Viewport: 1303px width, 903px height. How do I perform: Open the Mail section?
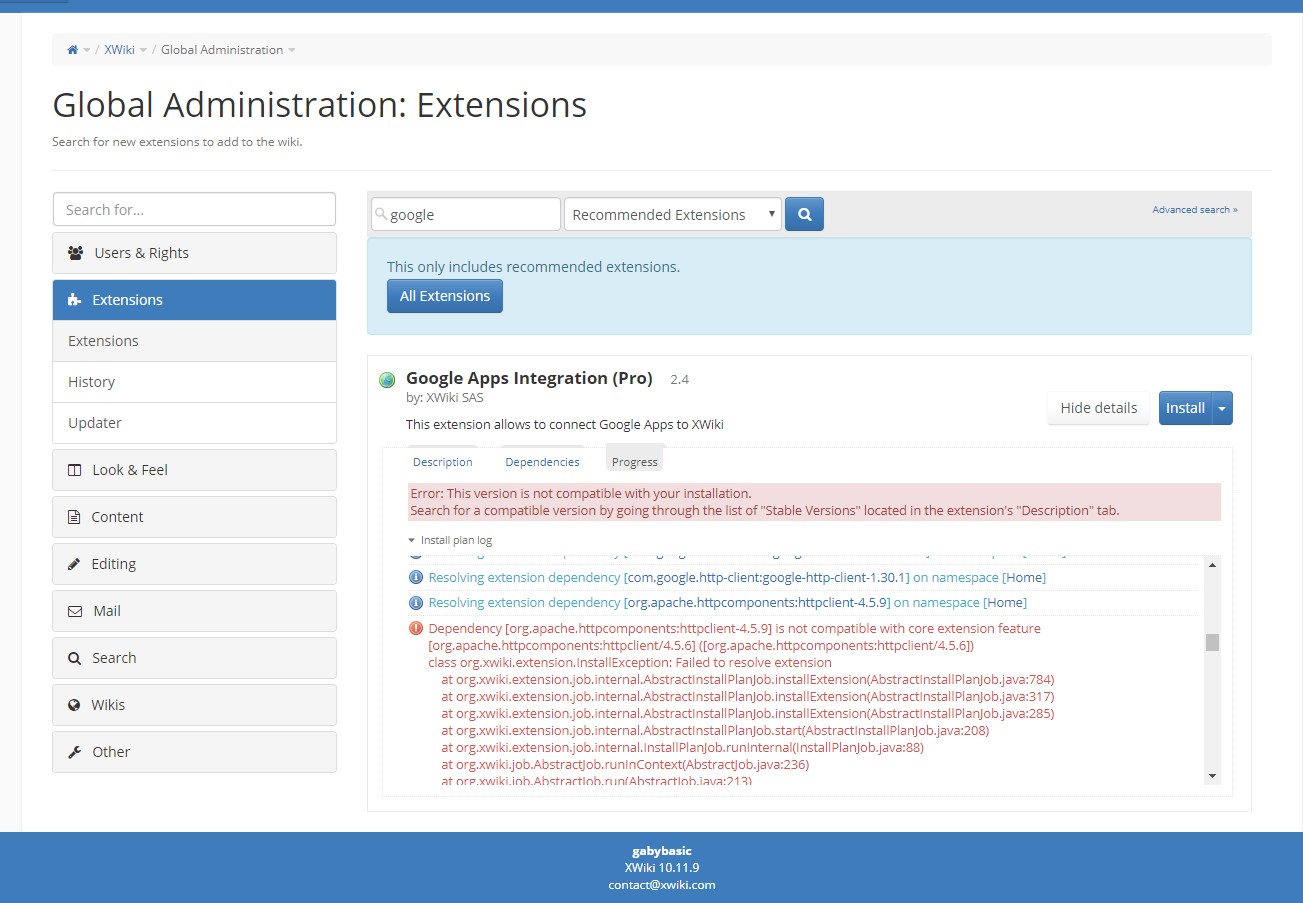coord(194,611)
